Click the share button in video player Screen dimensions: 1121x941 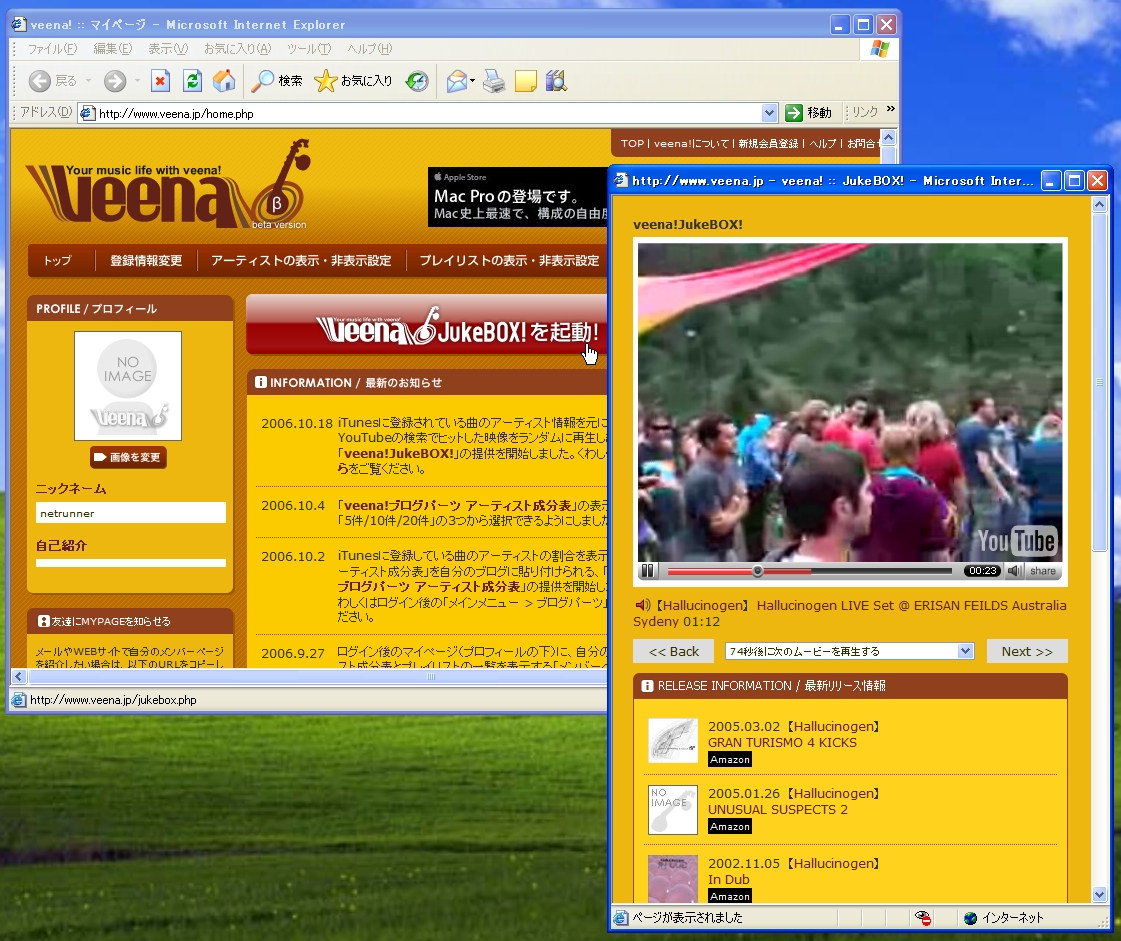click(1042, 571)
